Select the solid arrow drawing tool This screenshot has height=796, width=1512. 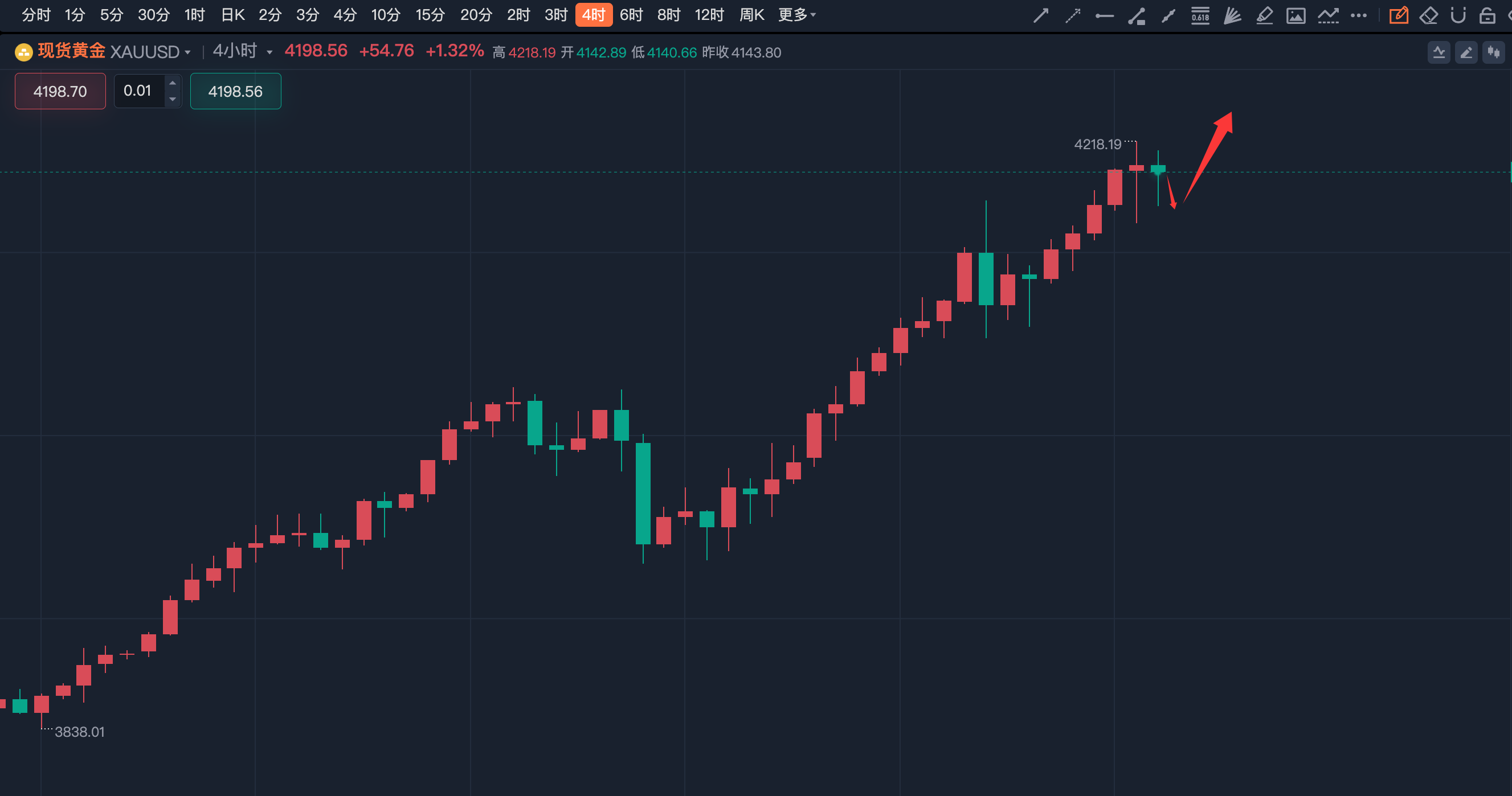[1041, 15]
